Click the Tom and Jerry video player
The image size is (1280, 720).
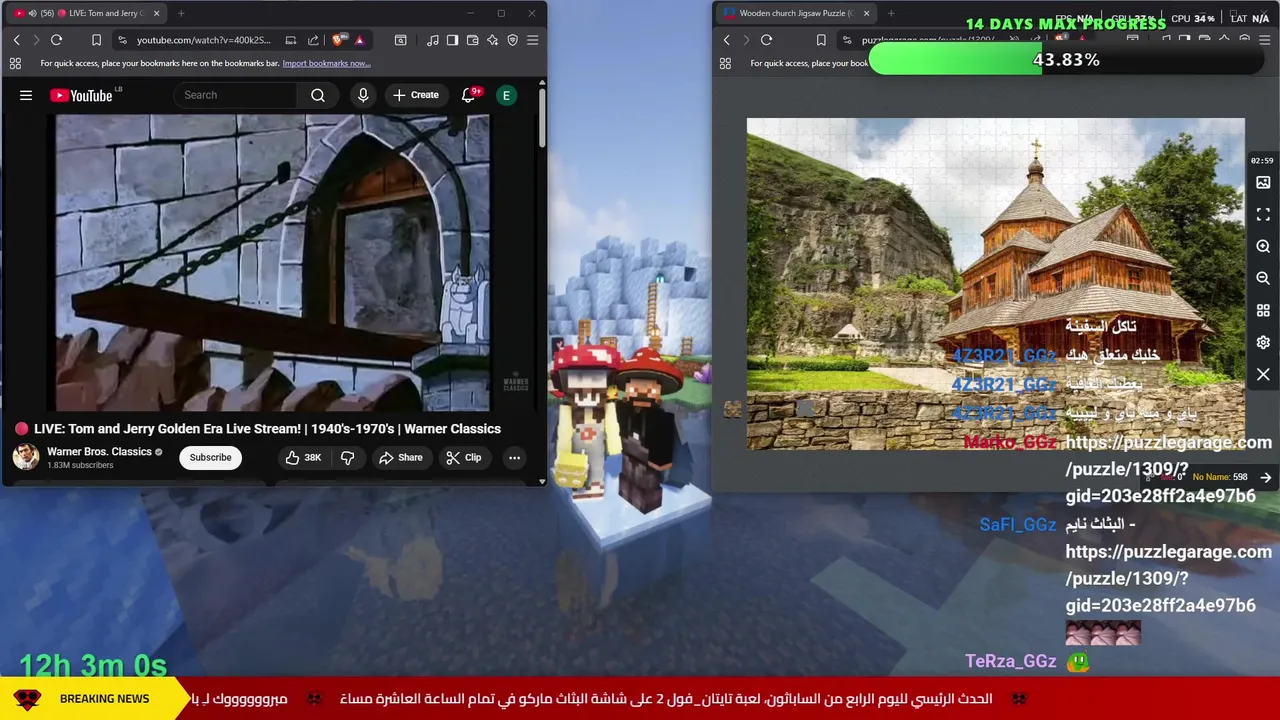tap(273, 262)
